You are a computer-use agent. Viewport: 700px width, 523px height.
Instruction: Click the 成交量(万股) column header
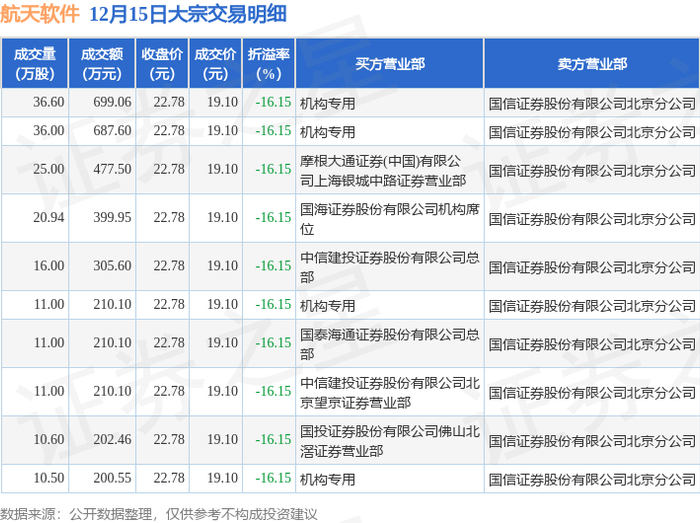tap(35, 64)
